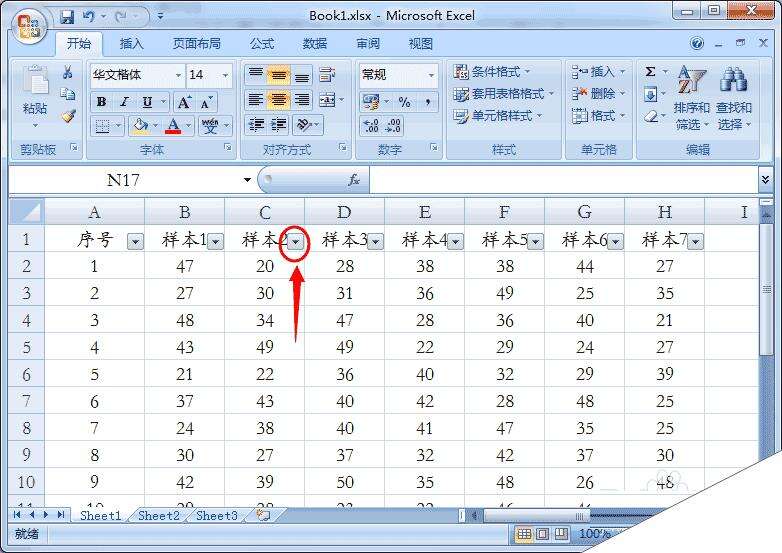Click the 格式 cells button
Image resolution: width=782 pixels, height=553 pixels.
(x=598, y=116)
